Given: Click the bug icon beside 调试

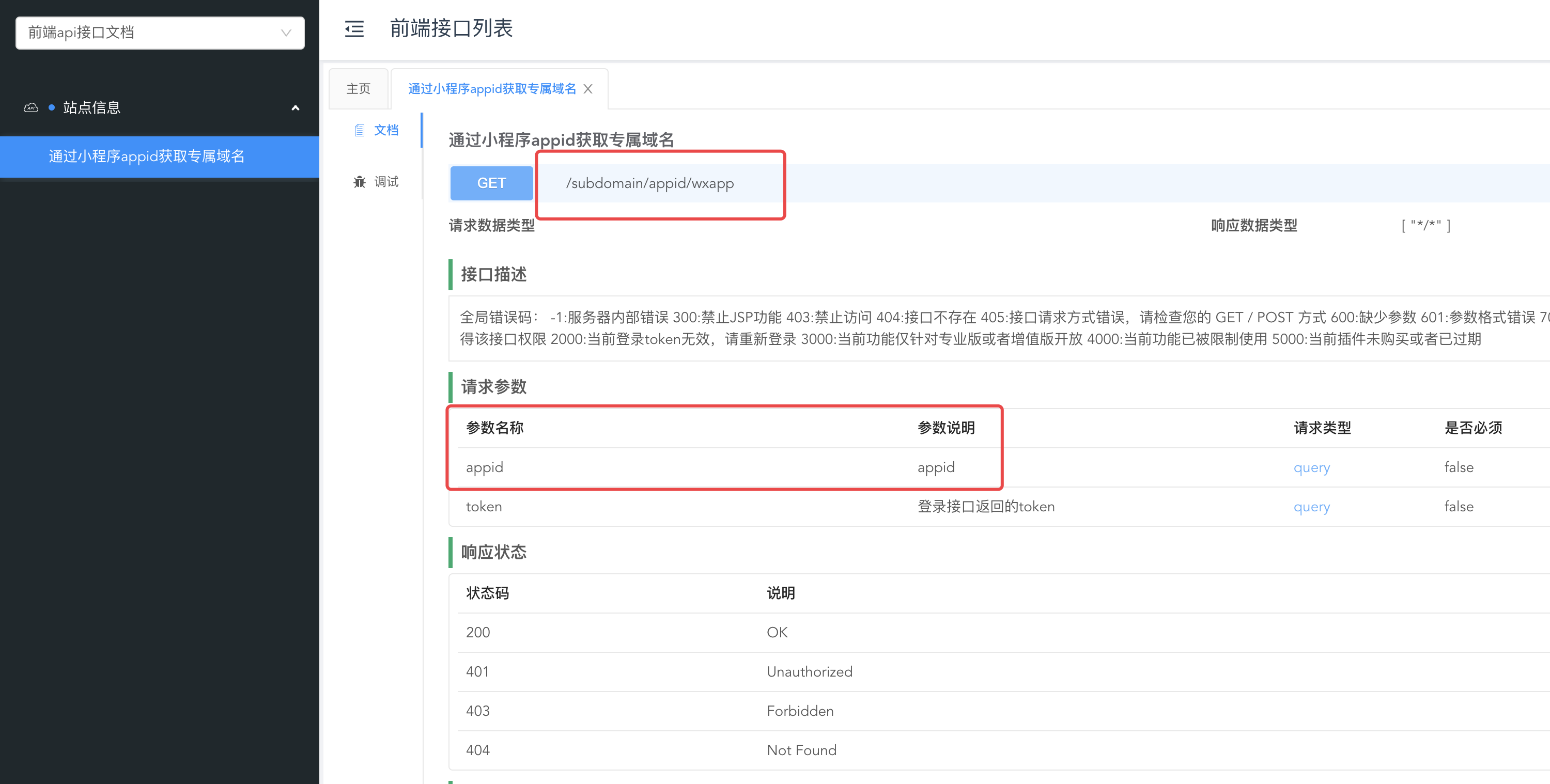Looking at the screenshot, I should (x=359, y=182).
